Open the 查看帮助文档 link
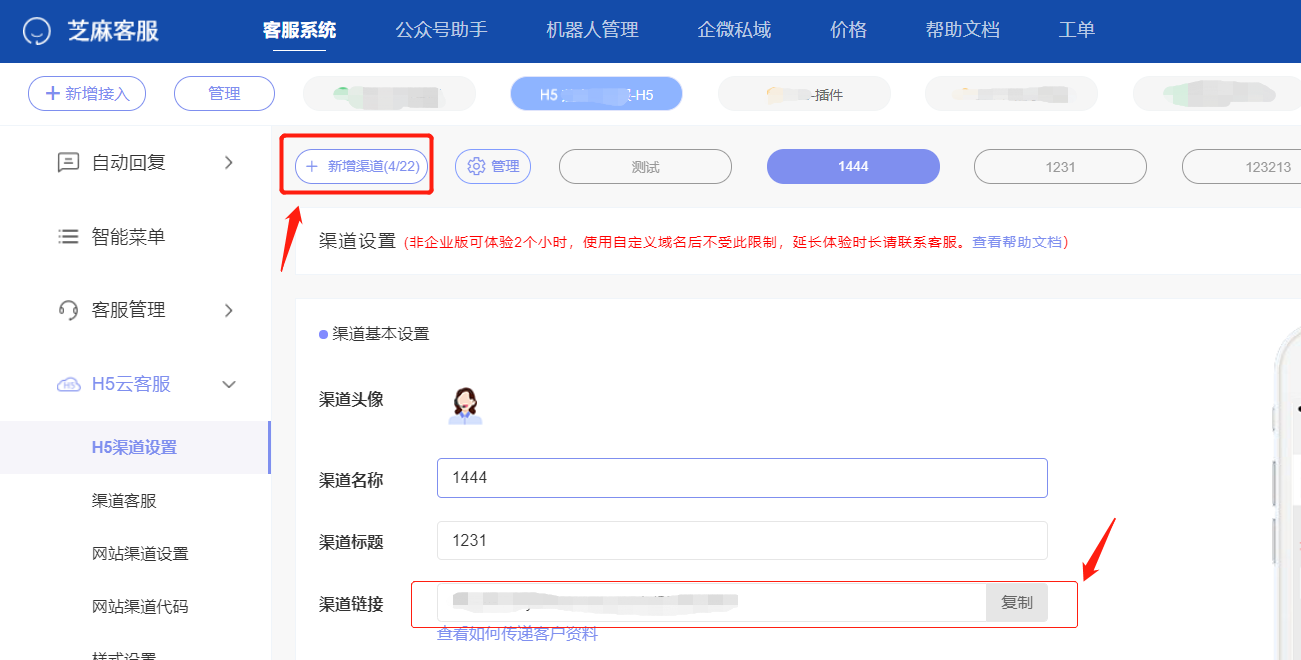The width and height of the screenshot is (1301, 660). pyautogui.click(x=1019, y=241)
